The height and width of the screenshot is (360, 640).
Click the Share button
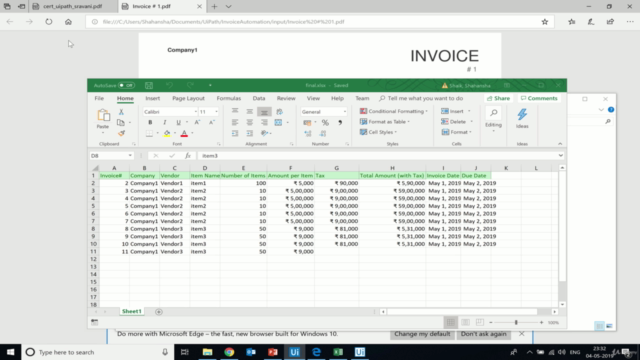pyautogui.click(x=498, y=98)
